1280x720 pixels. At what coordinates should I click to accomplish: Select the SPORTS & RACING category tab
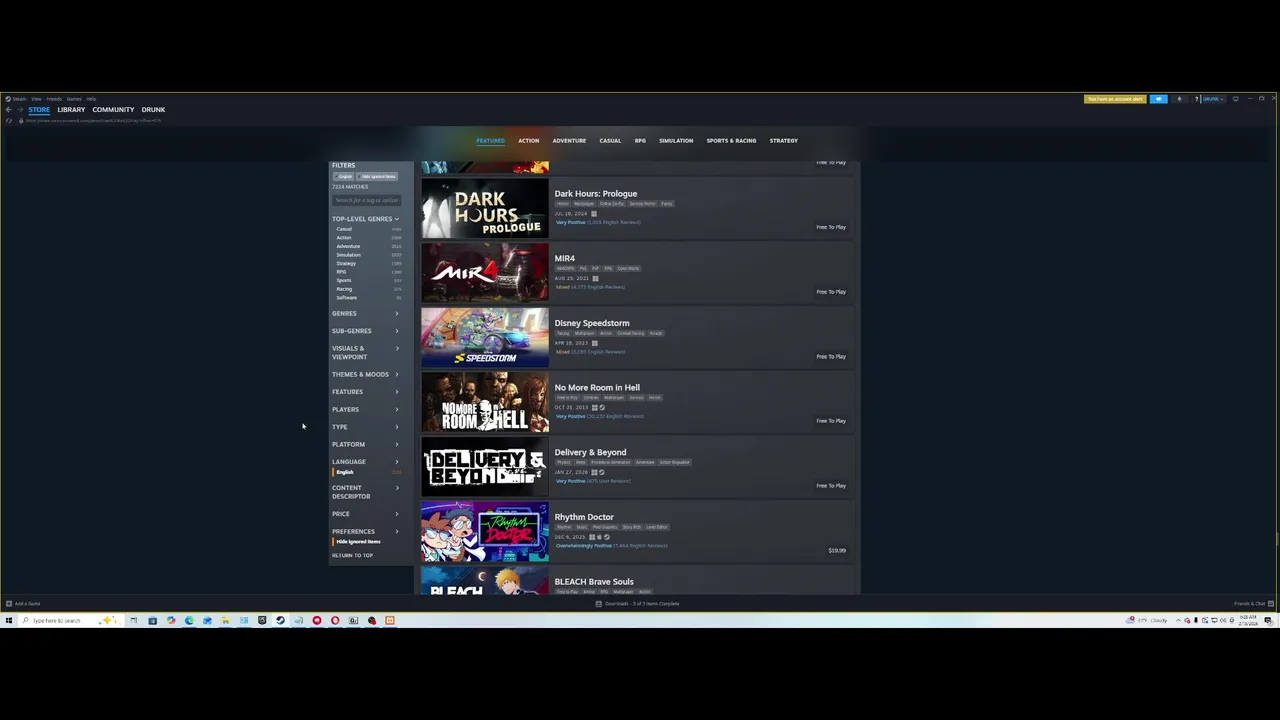pyautogui.click(x=731, y=141)
